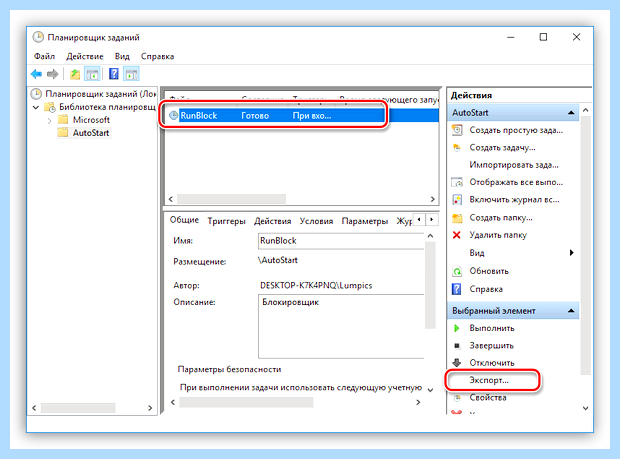620x459 pixels.
Task: Click the blue Справка help icon
Action: click(457, 289)
